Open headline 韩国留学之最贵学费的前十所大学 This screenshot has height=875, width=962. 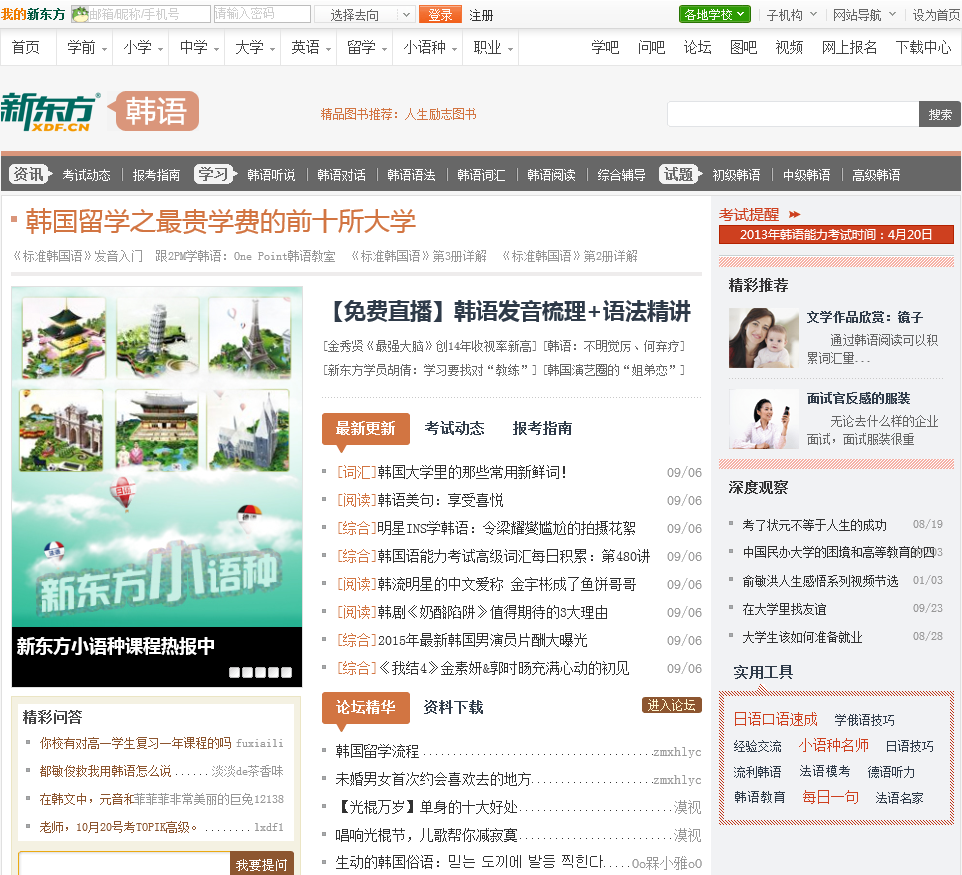coord(220,222)
